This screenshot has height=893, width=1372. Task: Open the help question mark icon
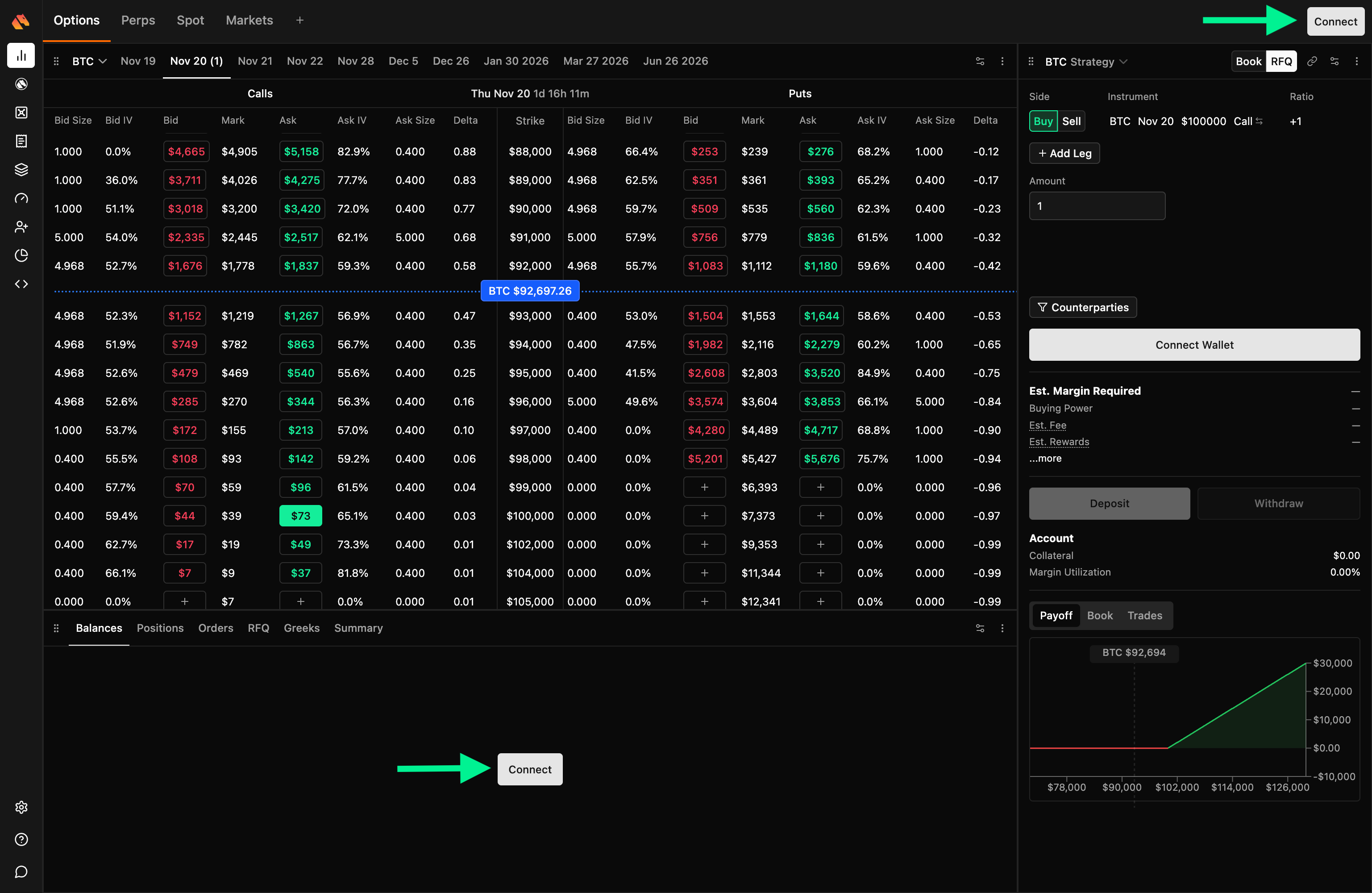click(21, 839)
